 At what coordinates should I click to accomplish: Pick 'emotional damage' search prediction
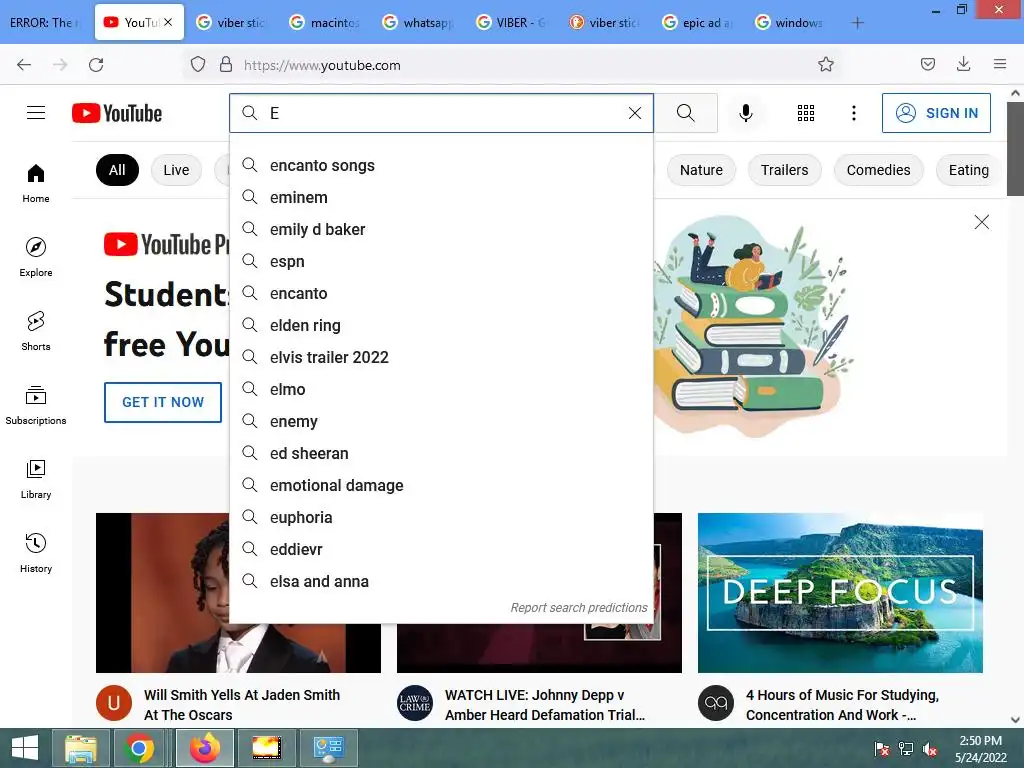coord(441,485)
